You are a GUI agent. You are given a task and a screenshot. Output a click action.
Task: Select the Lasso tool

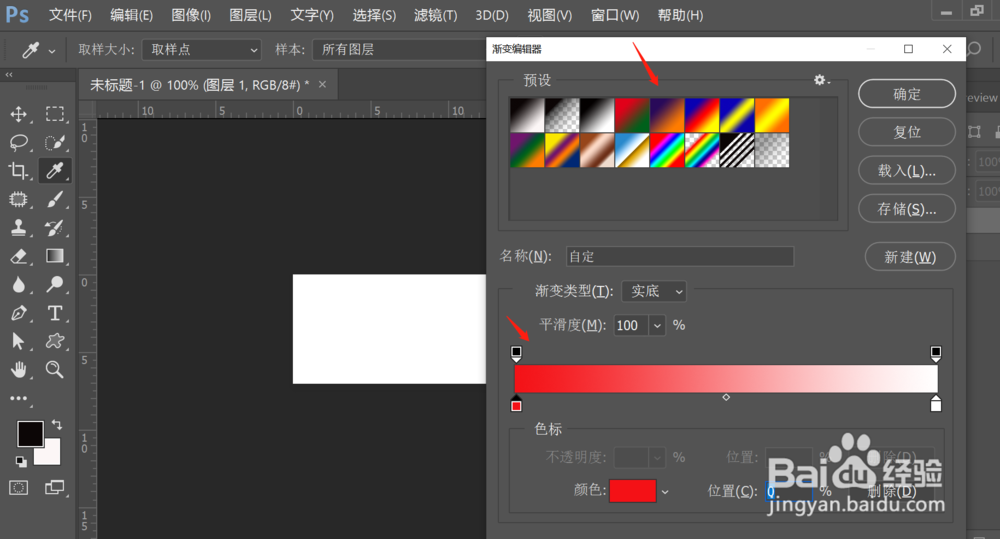[18, 142]
